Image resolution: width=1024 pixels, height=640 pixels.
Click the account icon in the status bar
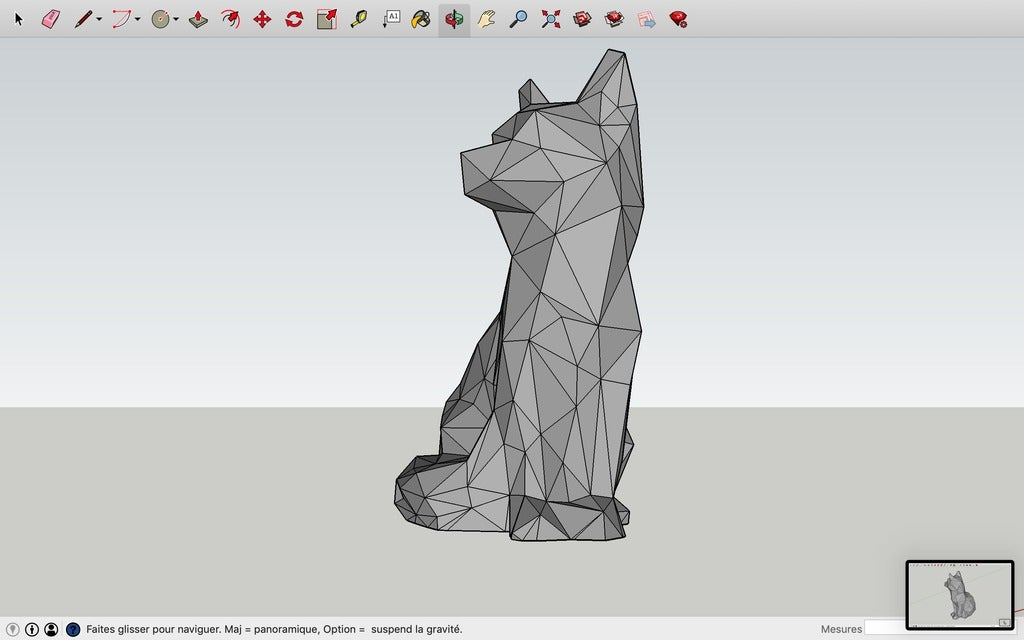tap(52, 630)
